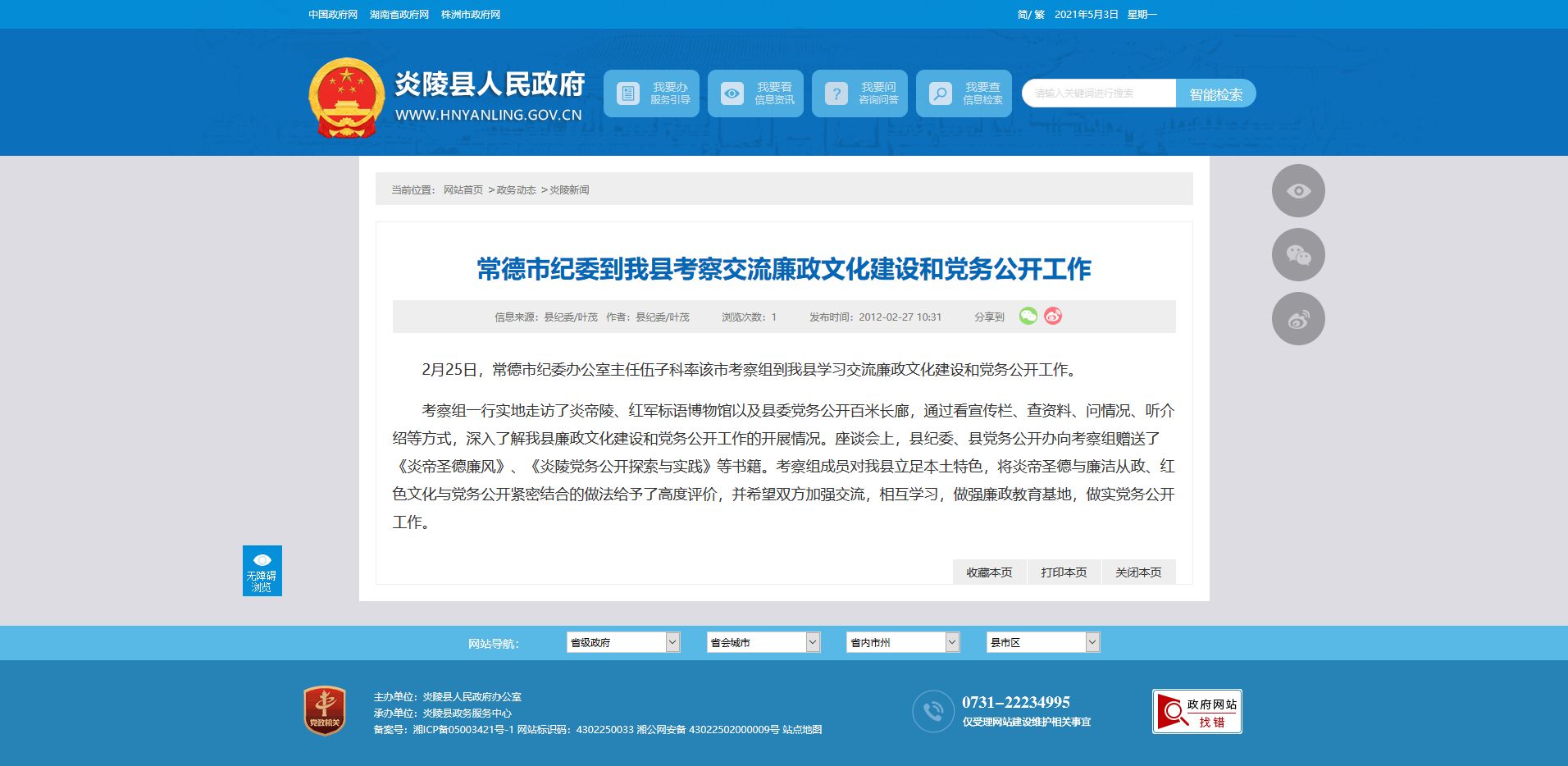1568x766 pixels.
Task: Go to 政务动态 breadcrumb link
Action: click(516, 190)
